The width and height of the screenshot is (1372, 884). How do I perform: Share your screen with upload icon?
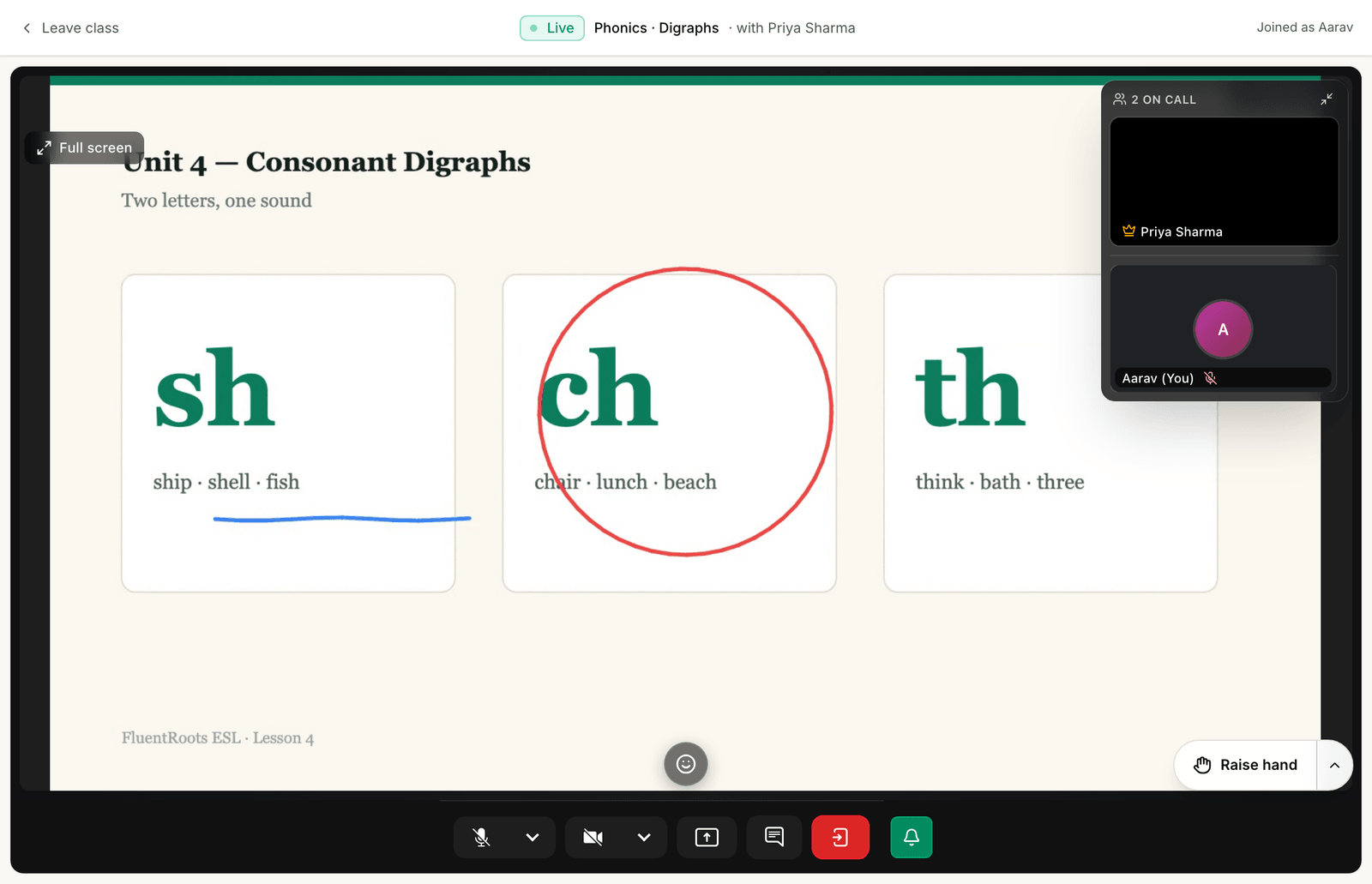707,837
